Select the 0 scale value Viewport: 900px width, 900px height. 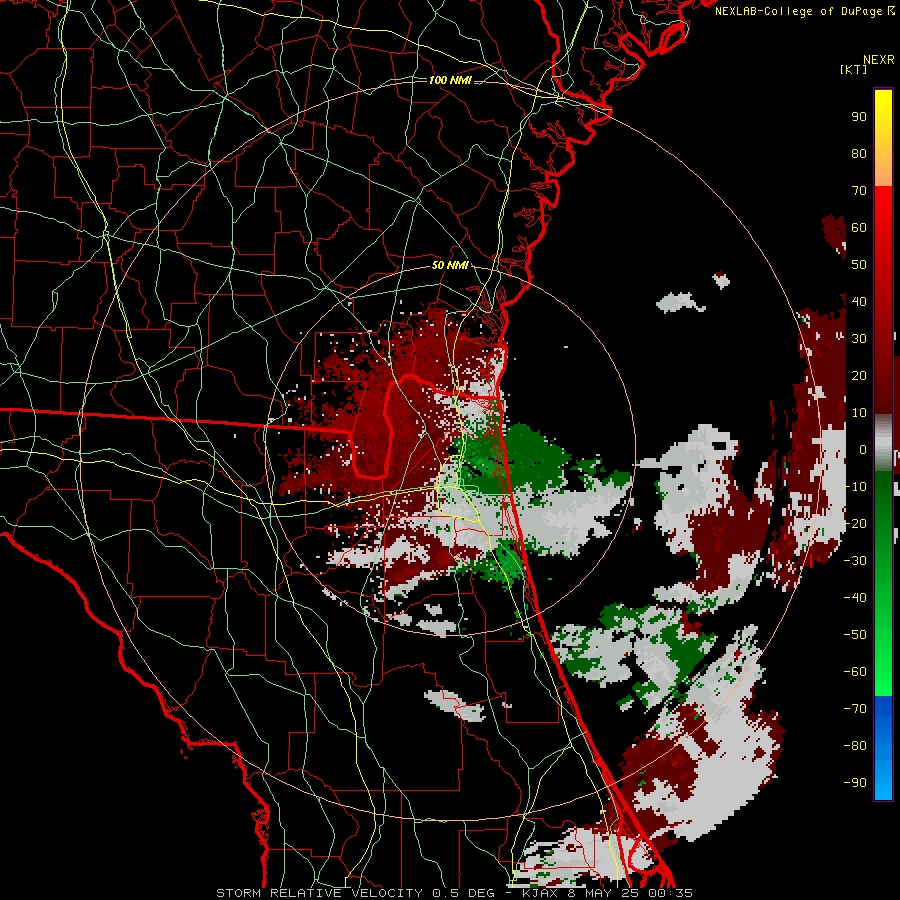(863, 449)
